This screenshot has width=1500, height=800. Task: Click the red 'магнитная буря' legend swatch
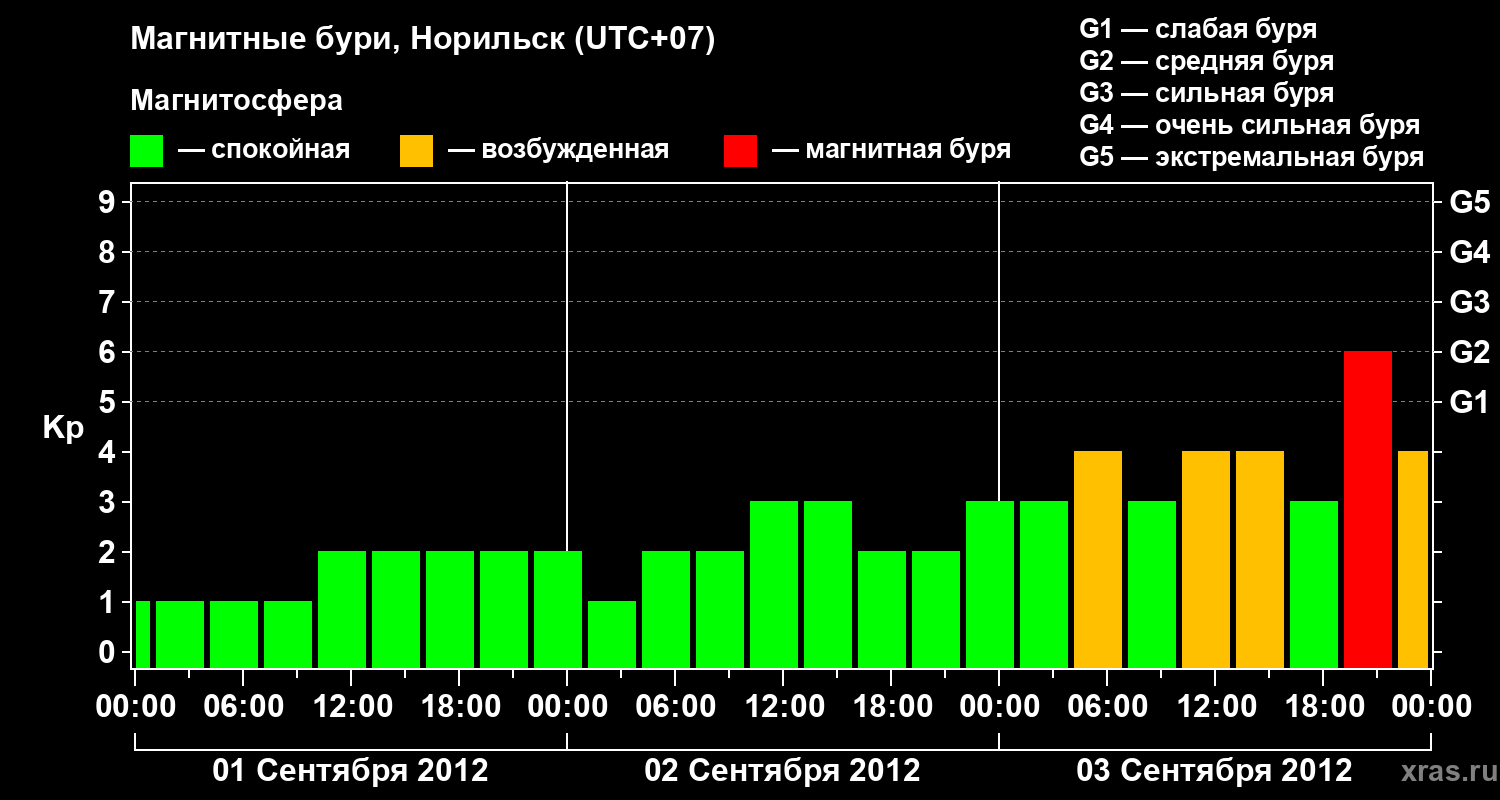(740, 151)
